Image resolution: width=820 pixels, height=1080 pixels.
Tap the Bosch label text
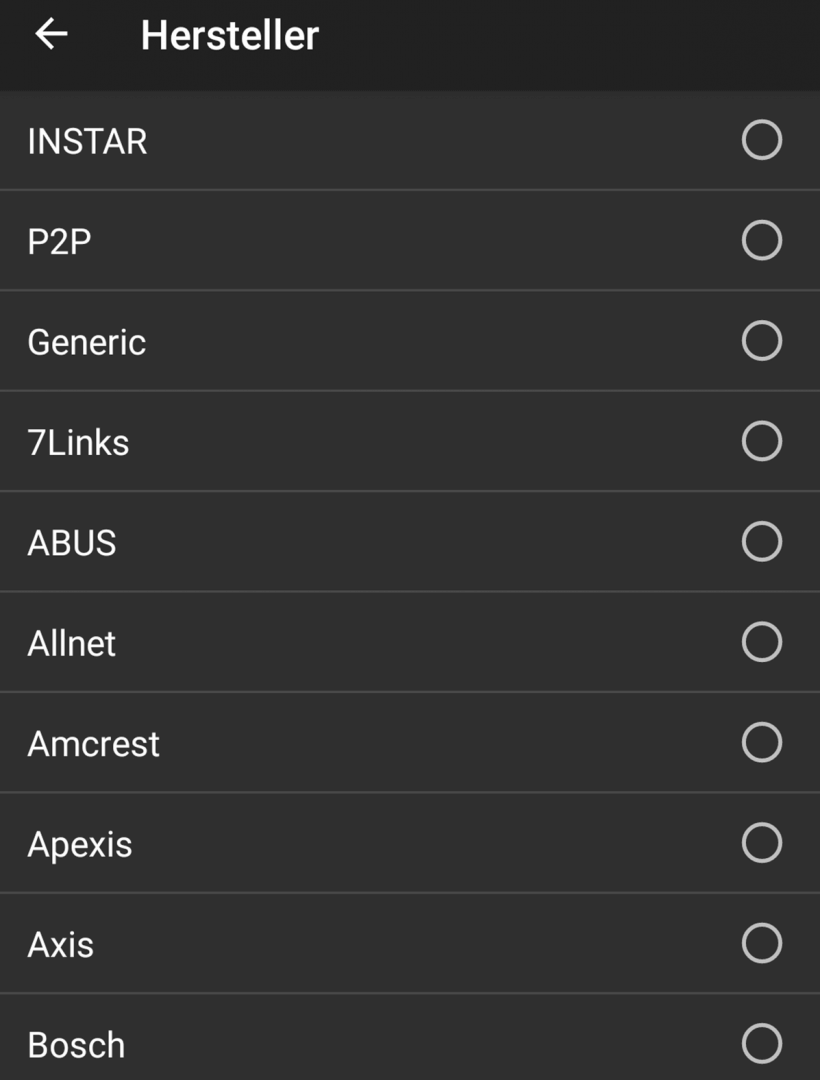pos(76,1045)
